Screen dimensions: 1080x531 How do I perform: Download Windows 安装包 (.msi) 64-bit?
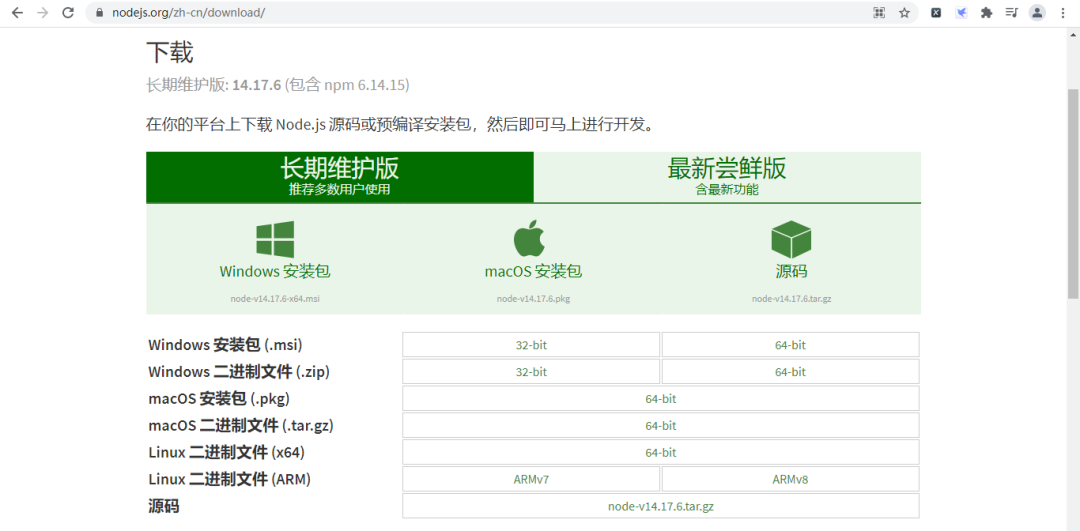click(x=790, y=345)
